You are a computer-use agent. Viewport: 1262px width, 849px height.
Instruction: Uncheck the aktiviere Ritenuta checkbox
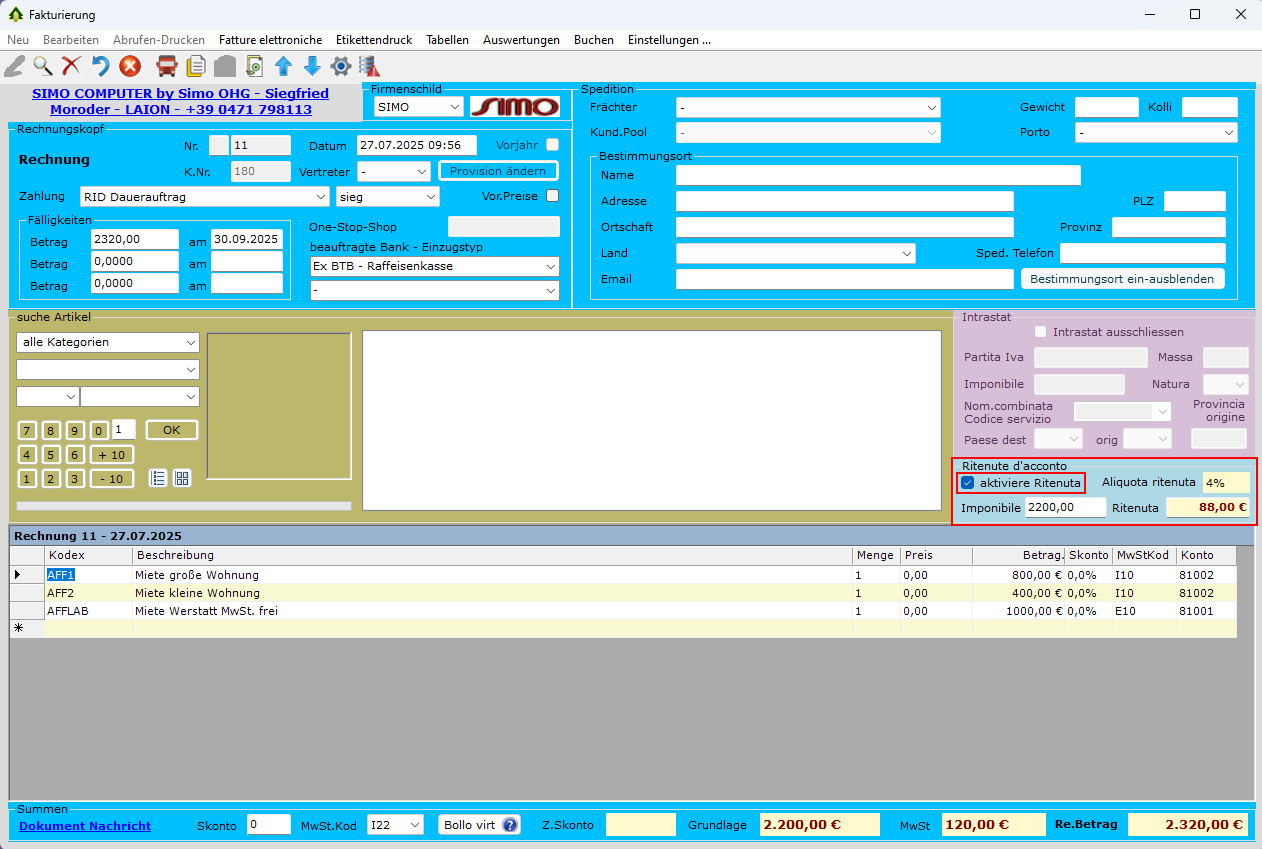click(x=967, y=483)
